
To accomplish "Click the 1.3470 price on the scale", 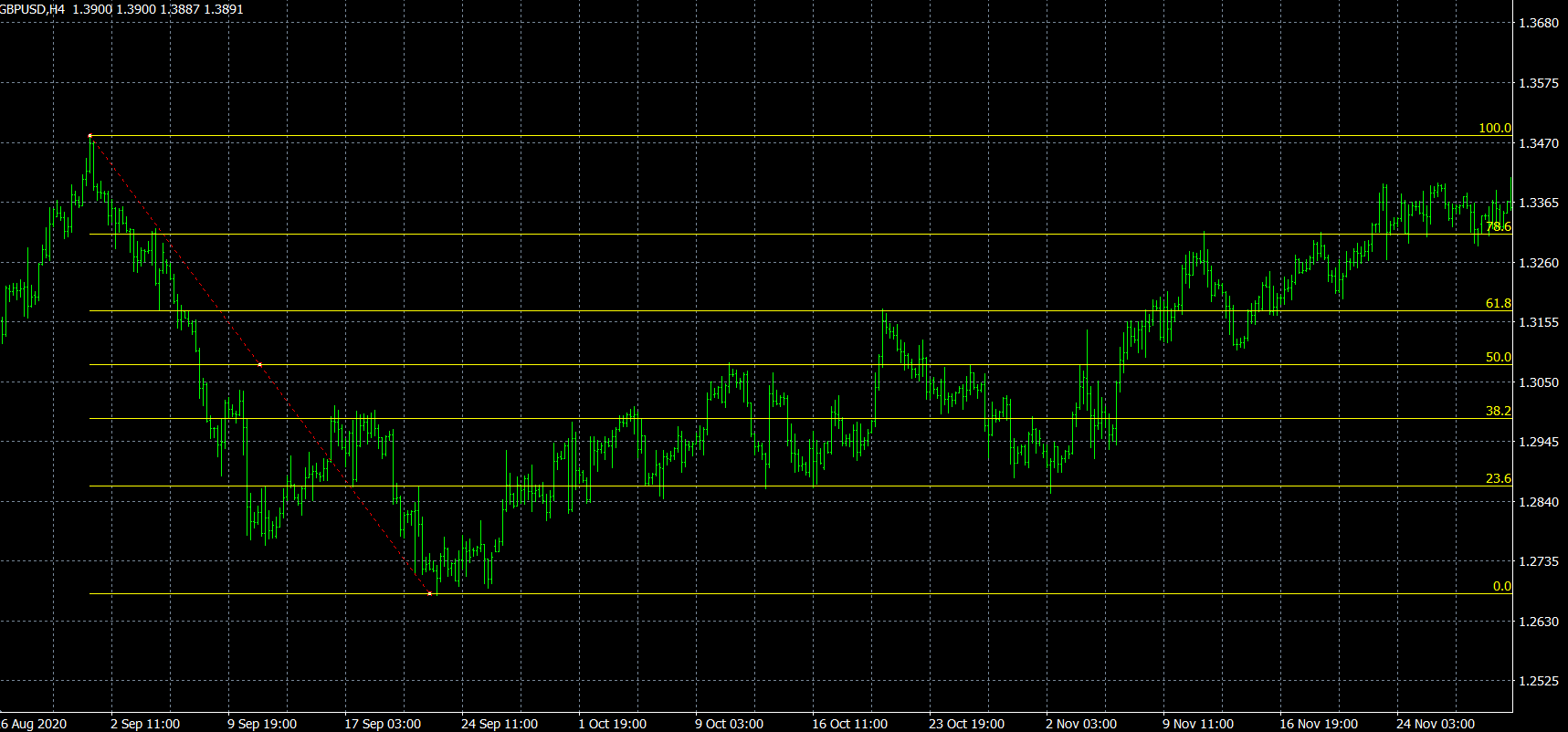I will click(1538, 143).
